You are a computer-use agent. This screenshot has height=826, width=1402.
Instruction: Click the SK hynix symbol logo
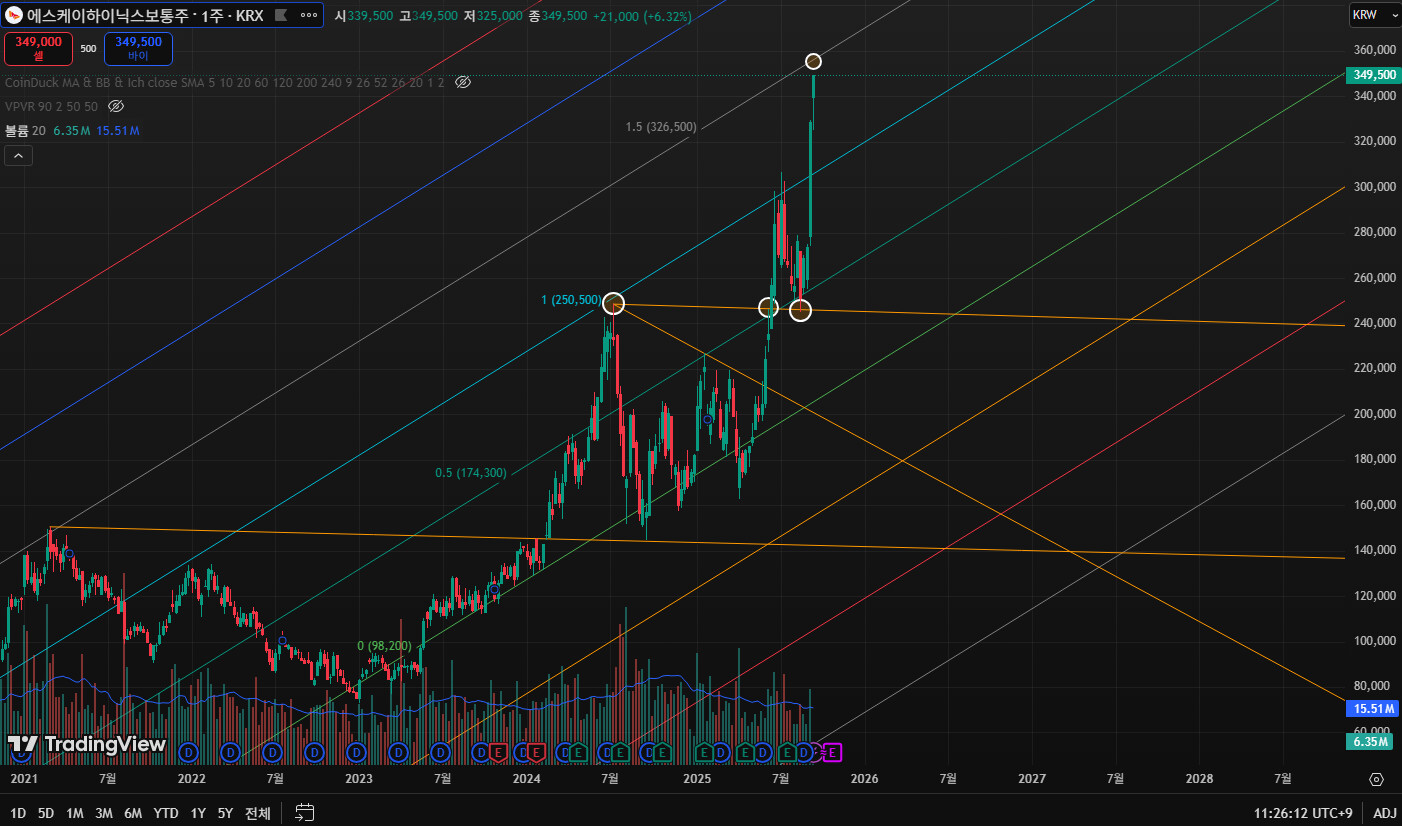[x=15, y=16]
